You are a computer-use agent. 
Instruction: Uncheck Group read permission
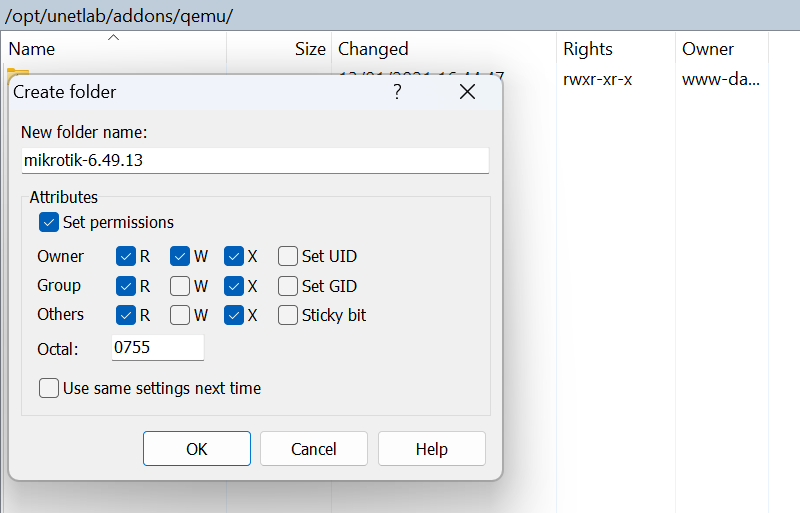click(x=126, y=286)
